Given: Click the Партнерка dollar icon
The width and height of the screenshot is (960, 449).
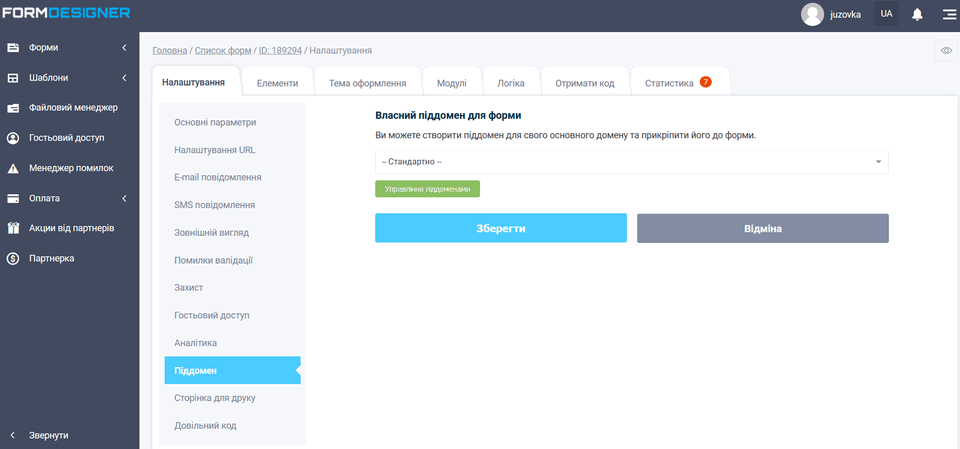Looking at the screenshot, I should (x=14, y=258).
